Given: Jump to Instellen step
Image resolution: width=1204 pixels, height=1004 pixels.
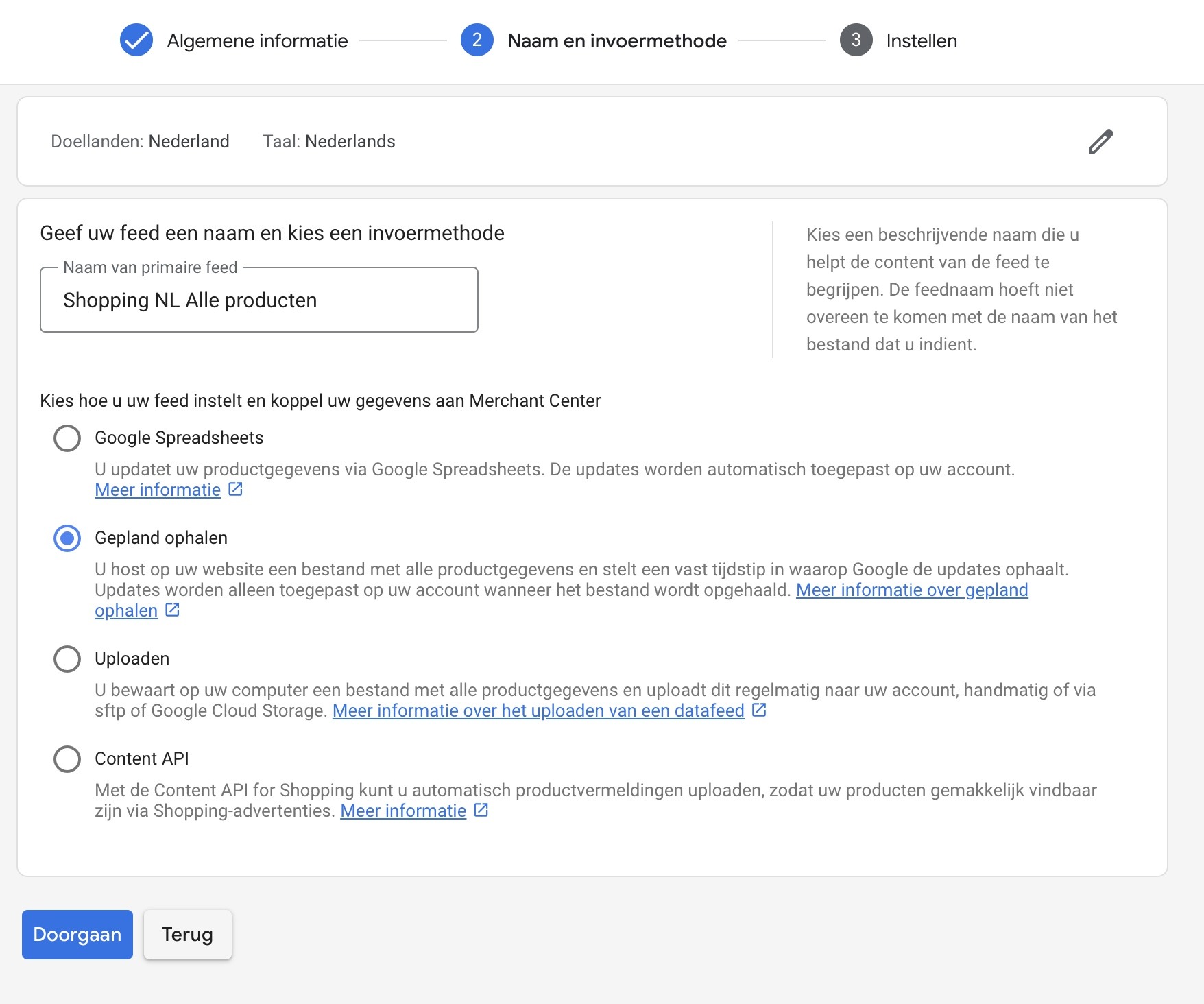Looking at the screenshot, I should pyautogui.click(x=921, y=40).
